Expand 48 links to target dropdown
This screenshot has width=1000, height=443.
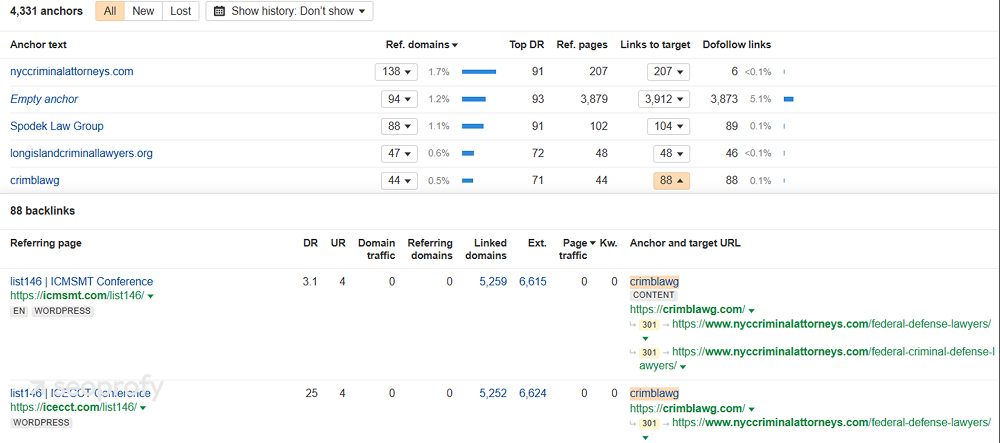(671, 153)
